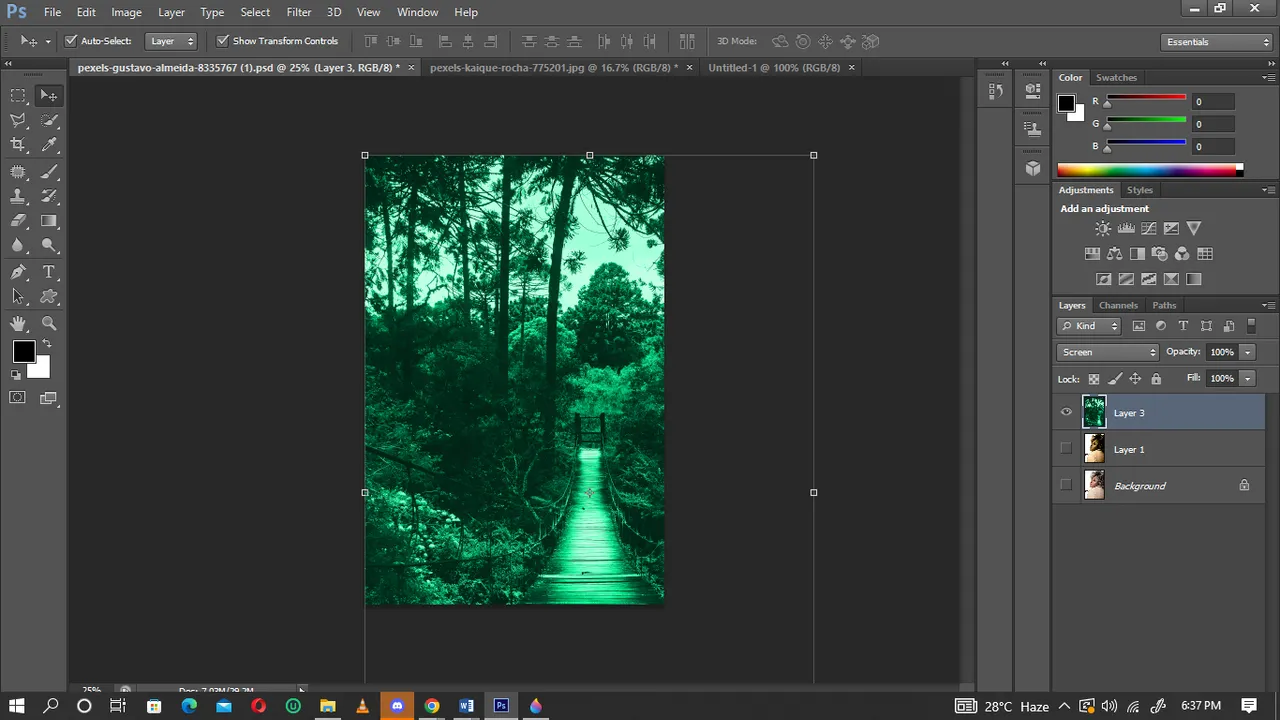Hide Layer 3 visibility eye

tap(1066, 412)
